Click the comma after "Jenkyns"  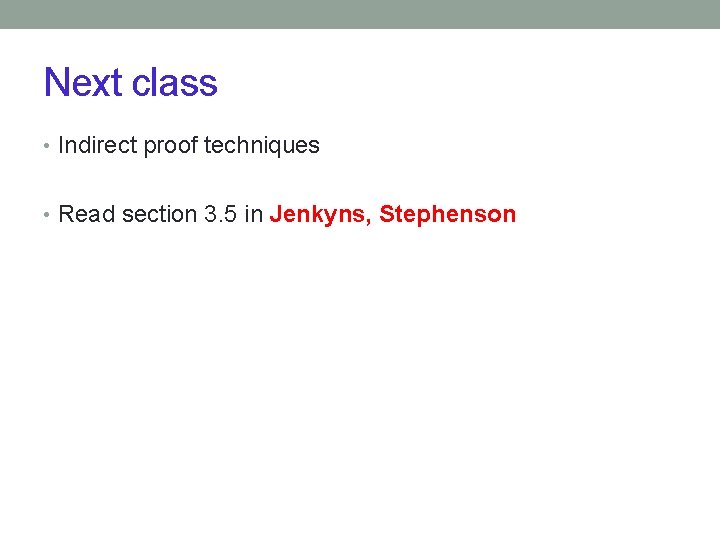[x=370, y=220]
